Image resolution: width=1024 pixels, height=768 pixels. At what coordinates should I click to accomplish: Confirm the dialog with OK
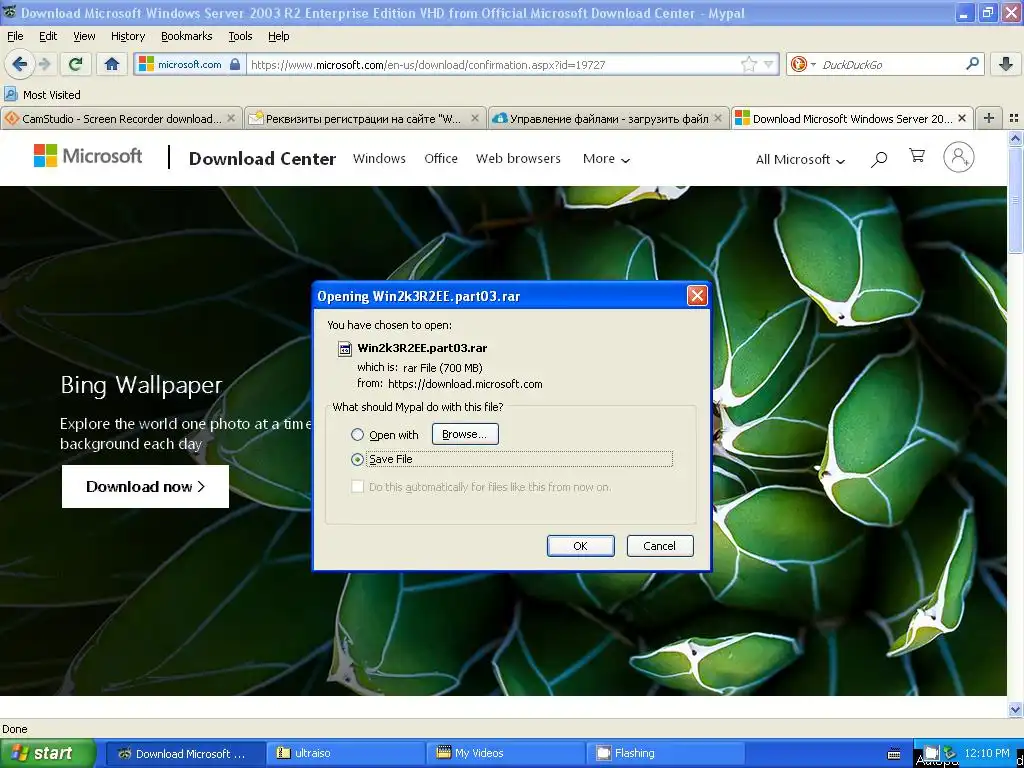pyautogui.click(x=581, y=546)
